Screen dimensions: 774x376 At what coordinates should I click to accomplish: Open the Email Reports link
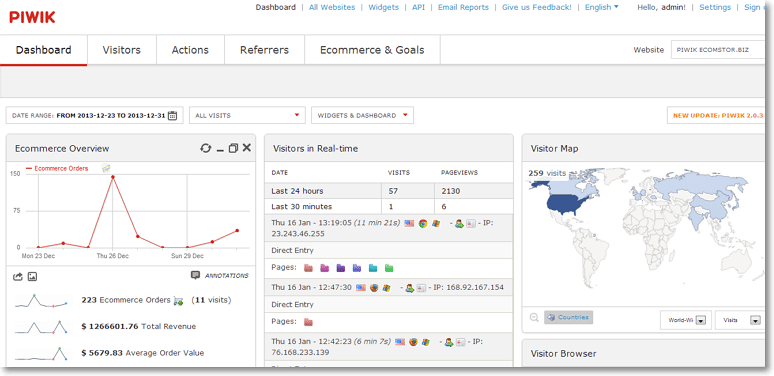click(x=463, y=7)
